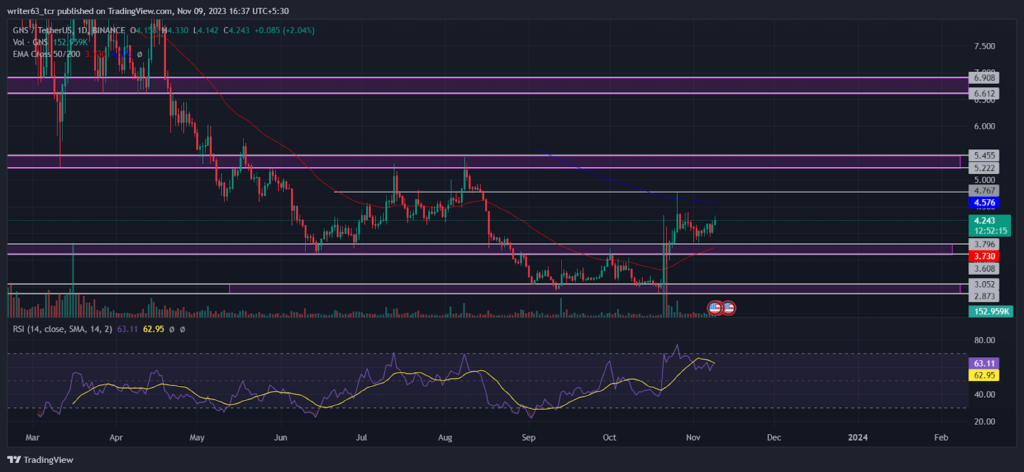Screen dimensions: 1024x472
Task: Click the 7.500 price axis value
Action: (x=984, y=46)
